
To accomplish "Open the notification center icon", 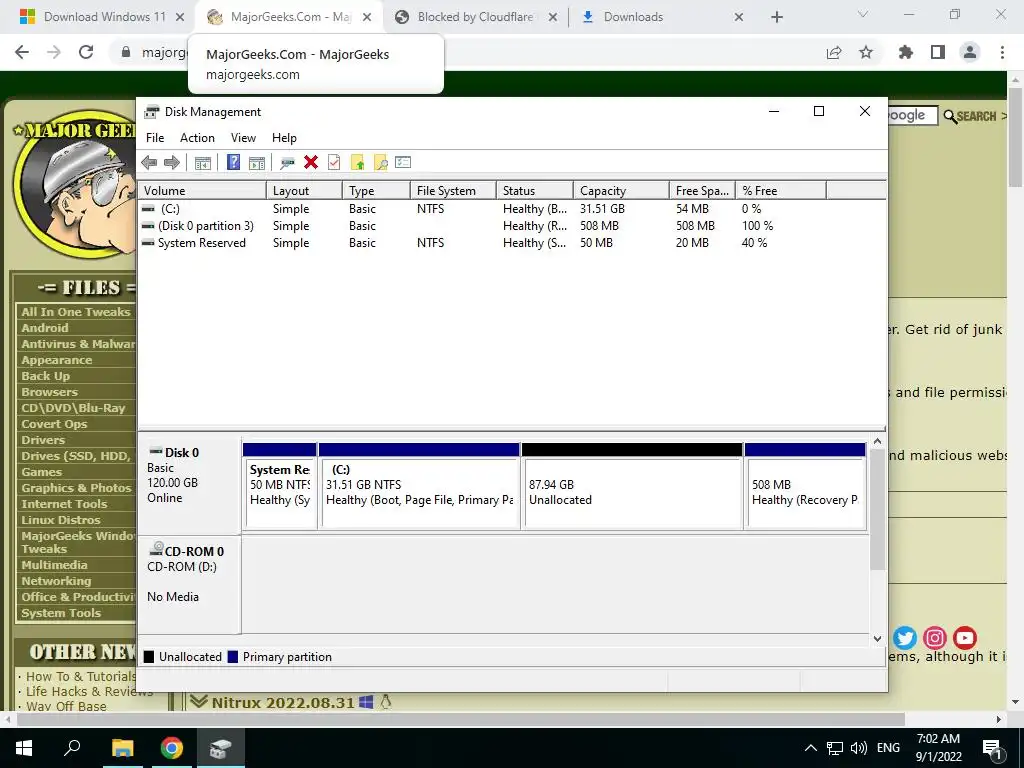I will [x=993, y=748].
